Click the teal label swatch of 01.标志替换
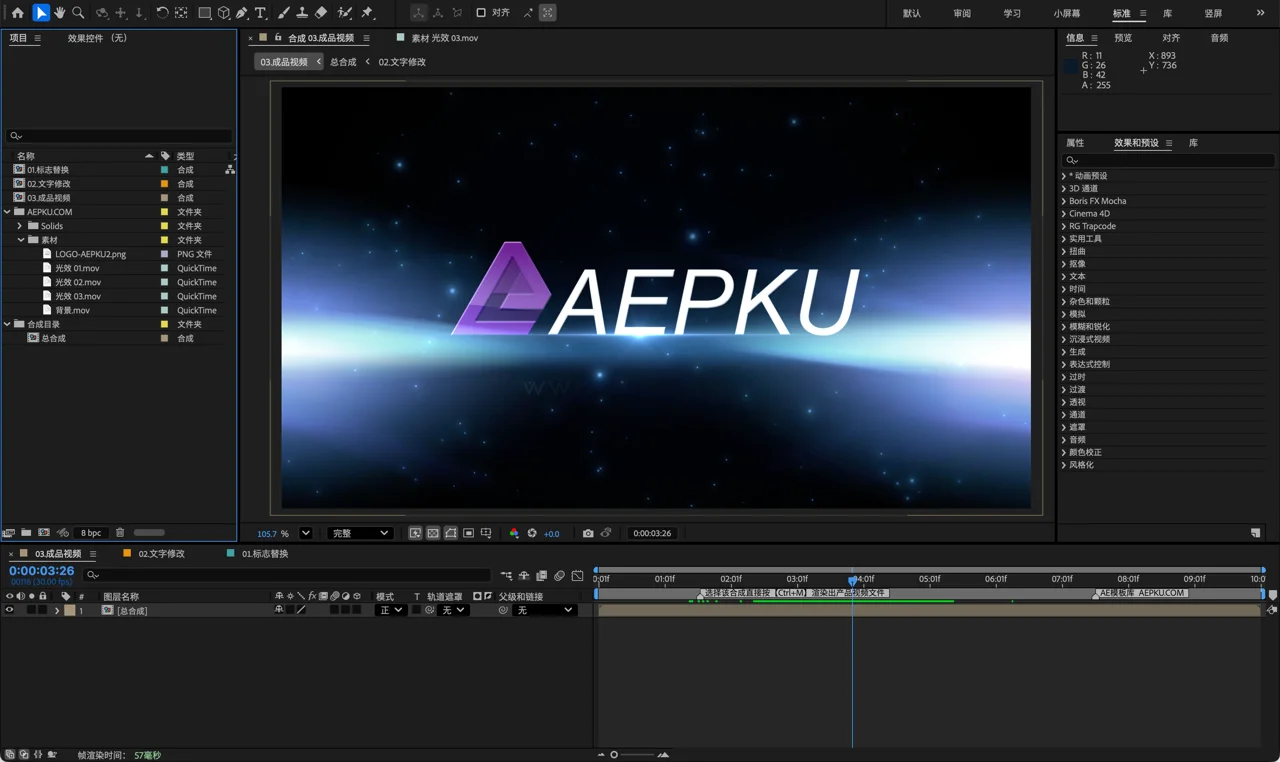The width and height of the screenshot is (1280, 762). pos(165,170)
